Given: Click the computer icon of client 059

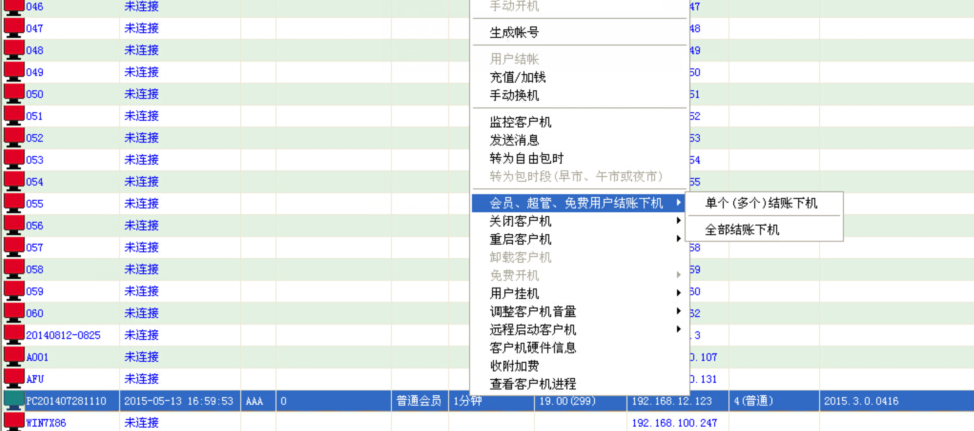Looking at the screenshot, I should point(14,291).
